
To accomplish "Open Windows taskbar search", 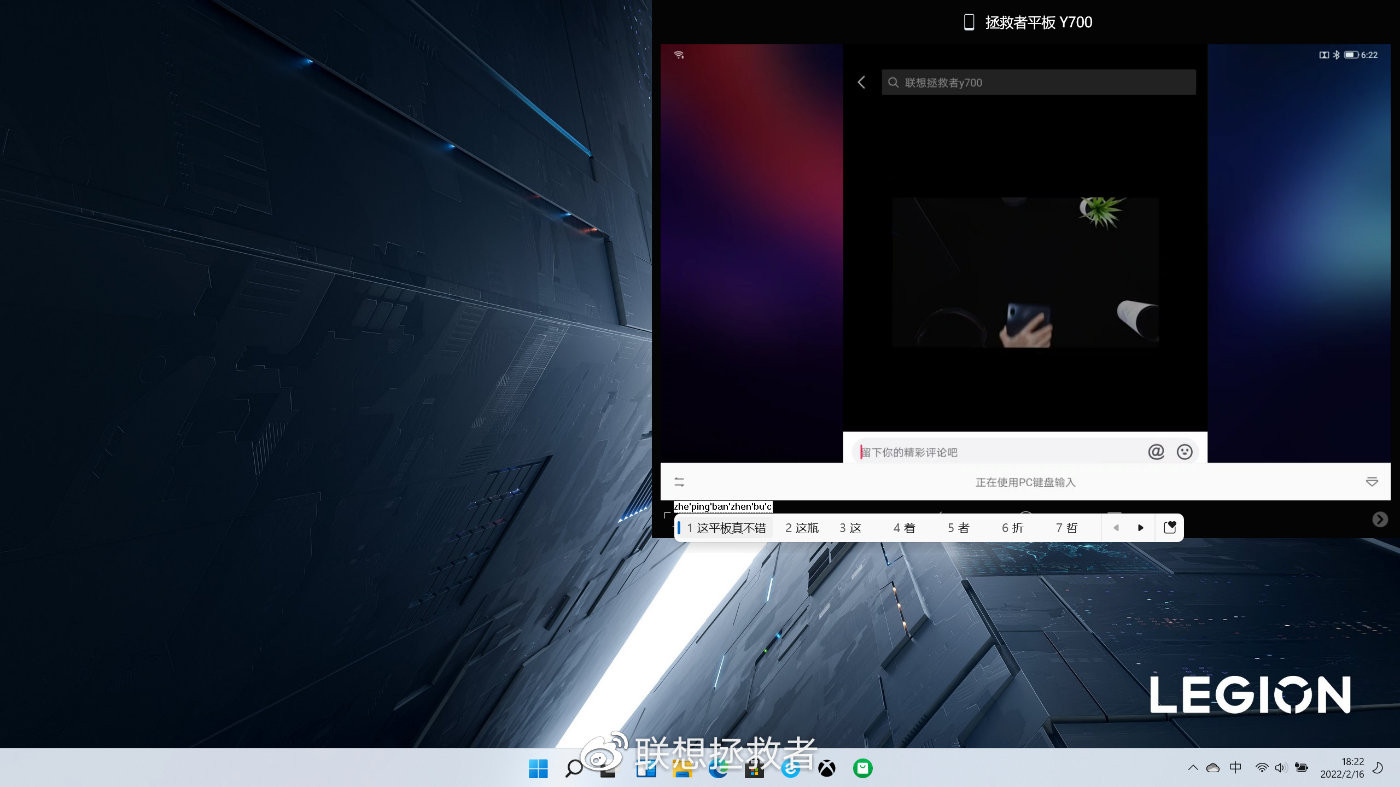I will 574,768.
